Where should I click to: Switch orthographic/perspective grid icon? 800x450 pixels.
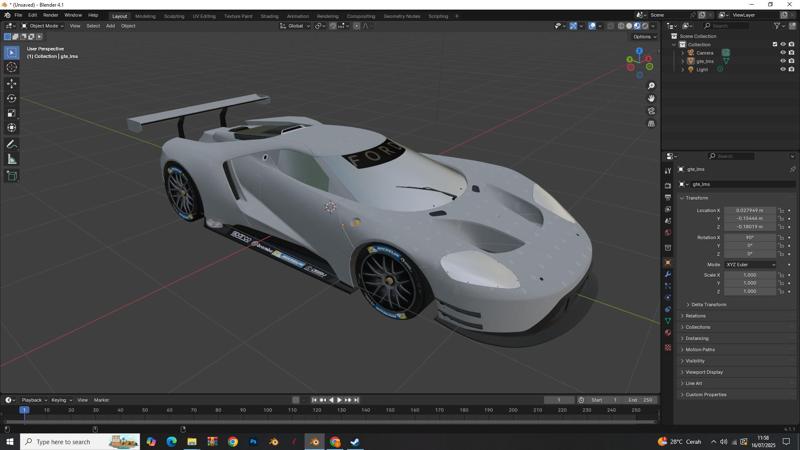[651, 123]
